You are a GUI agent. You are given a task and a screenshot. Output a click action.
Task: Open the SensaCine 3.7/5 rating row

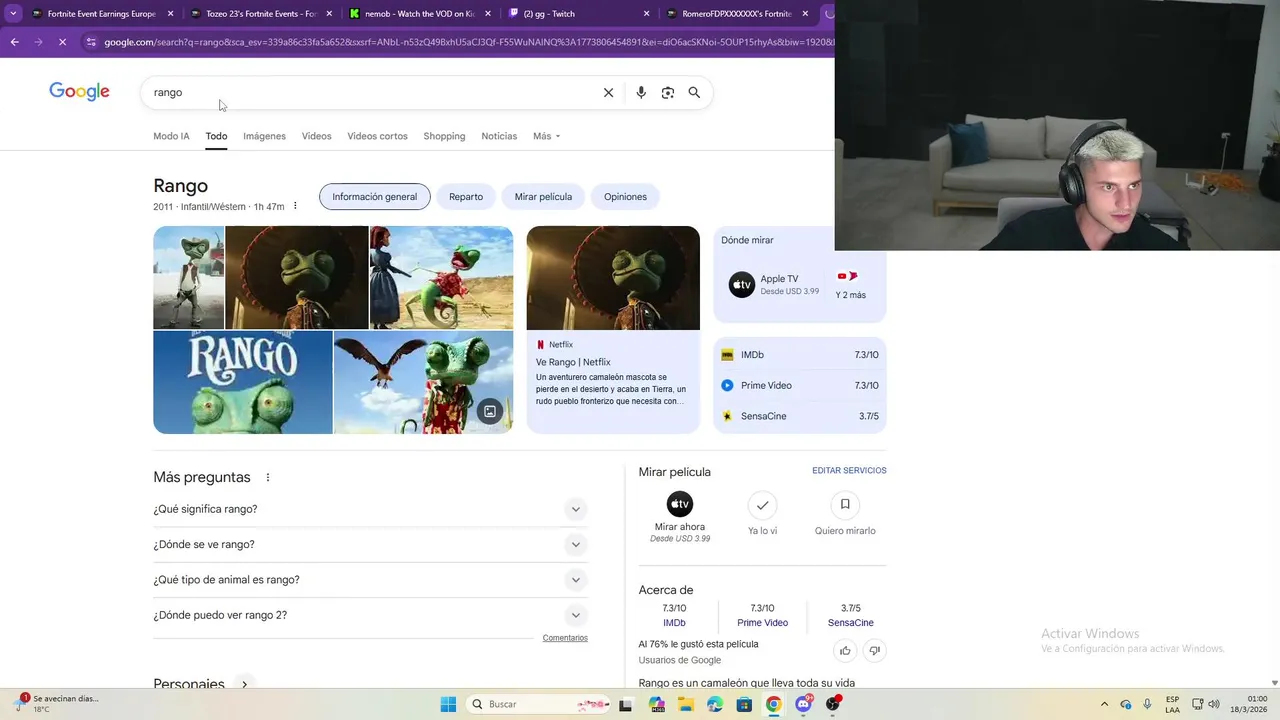click(800, 416)
